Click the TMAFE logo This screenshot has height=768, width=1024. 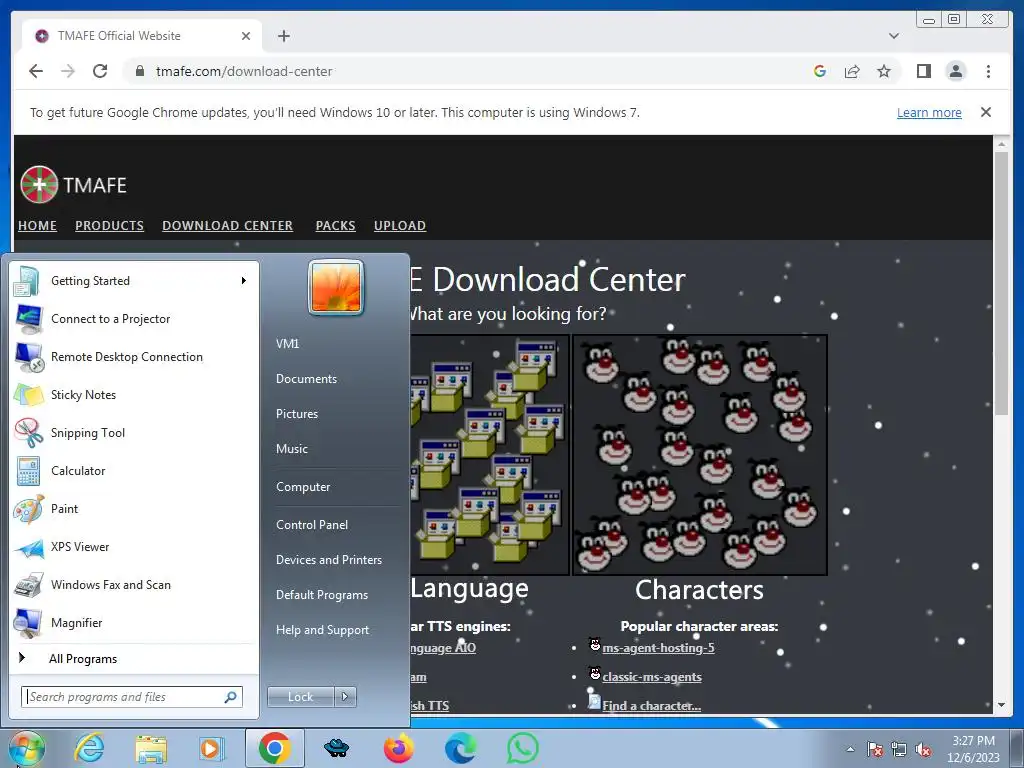[x=73, y=185]
